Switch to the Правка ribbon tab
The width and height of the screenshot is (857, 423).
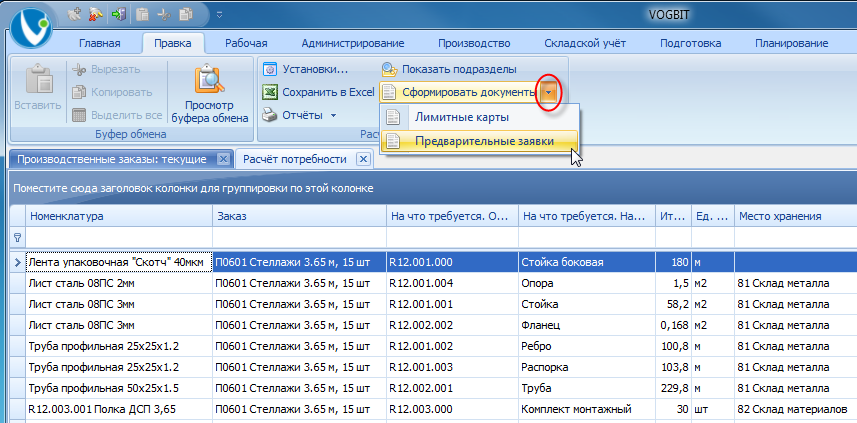(173, 44)
